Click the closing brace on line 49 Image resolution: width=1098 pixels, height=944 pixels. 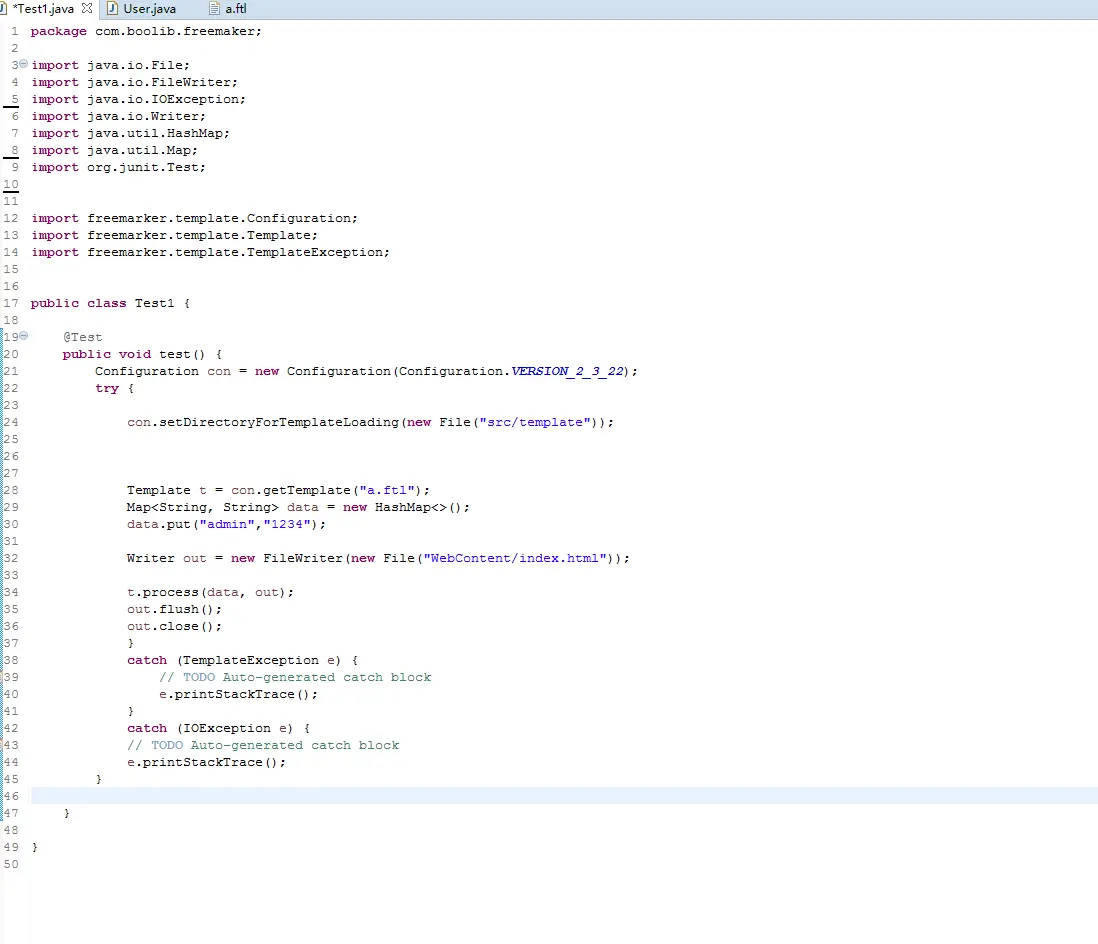(35, 847)
